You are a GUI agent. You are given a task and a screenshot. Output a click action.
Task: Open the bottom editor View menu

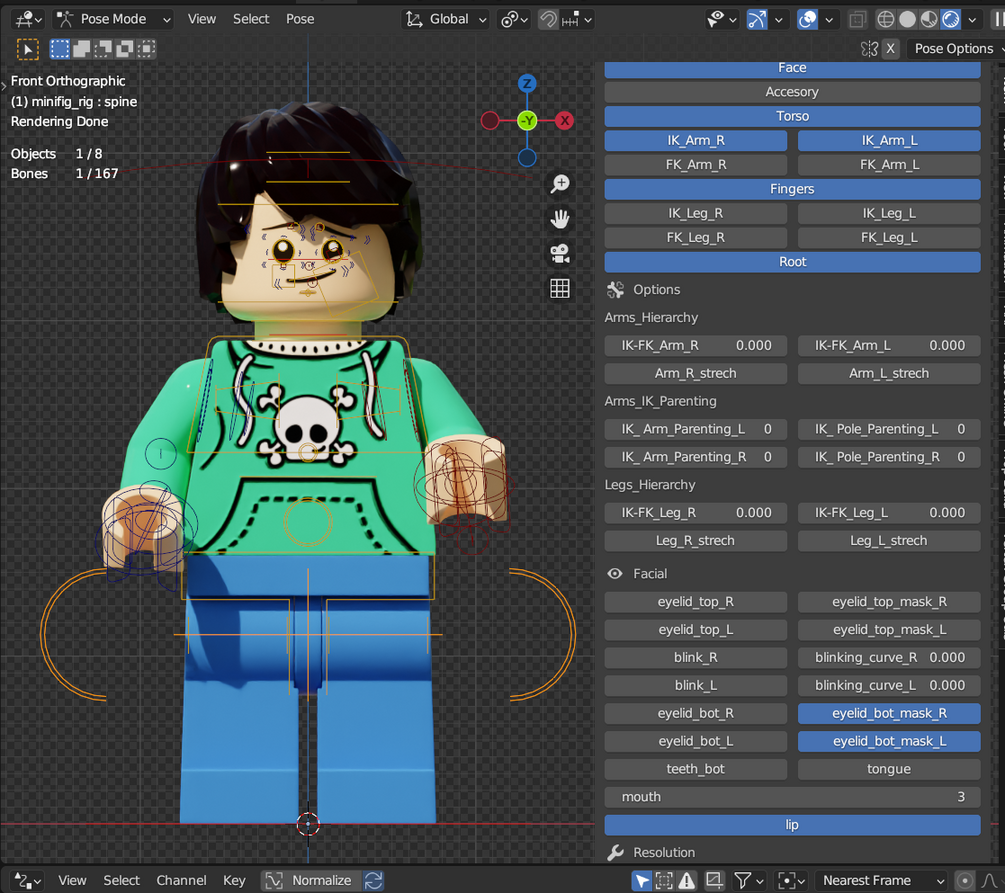click(x=72, y=881)
